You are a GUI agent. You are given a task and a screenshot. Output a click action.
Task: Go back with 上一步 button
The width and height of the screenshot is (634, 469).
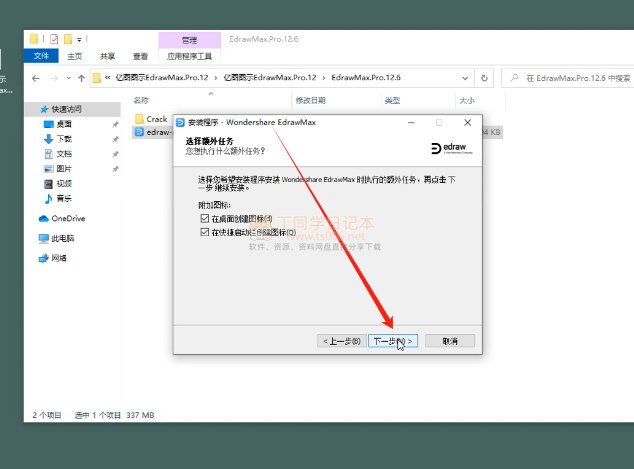click(341, 341)
